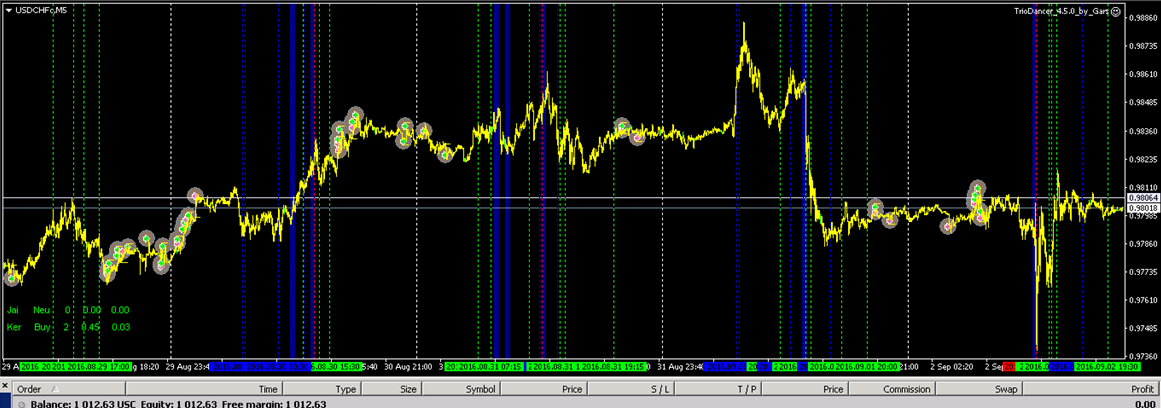This screenshot has height=408, width=1161.
Task: Click 0.98610 on the price scale
Action: click(x=1144, y=74)
